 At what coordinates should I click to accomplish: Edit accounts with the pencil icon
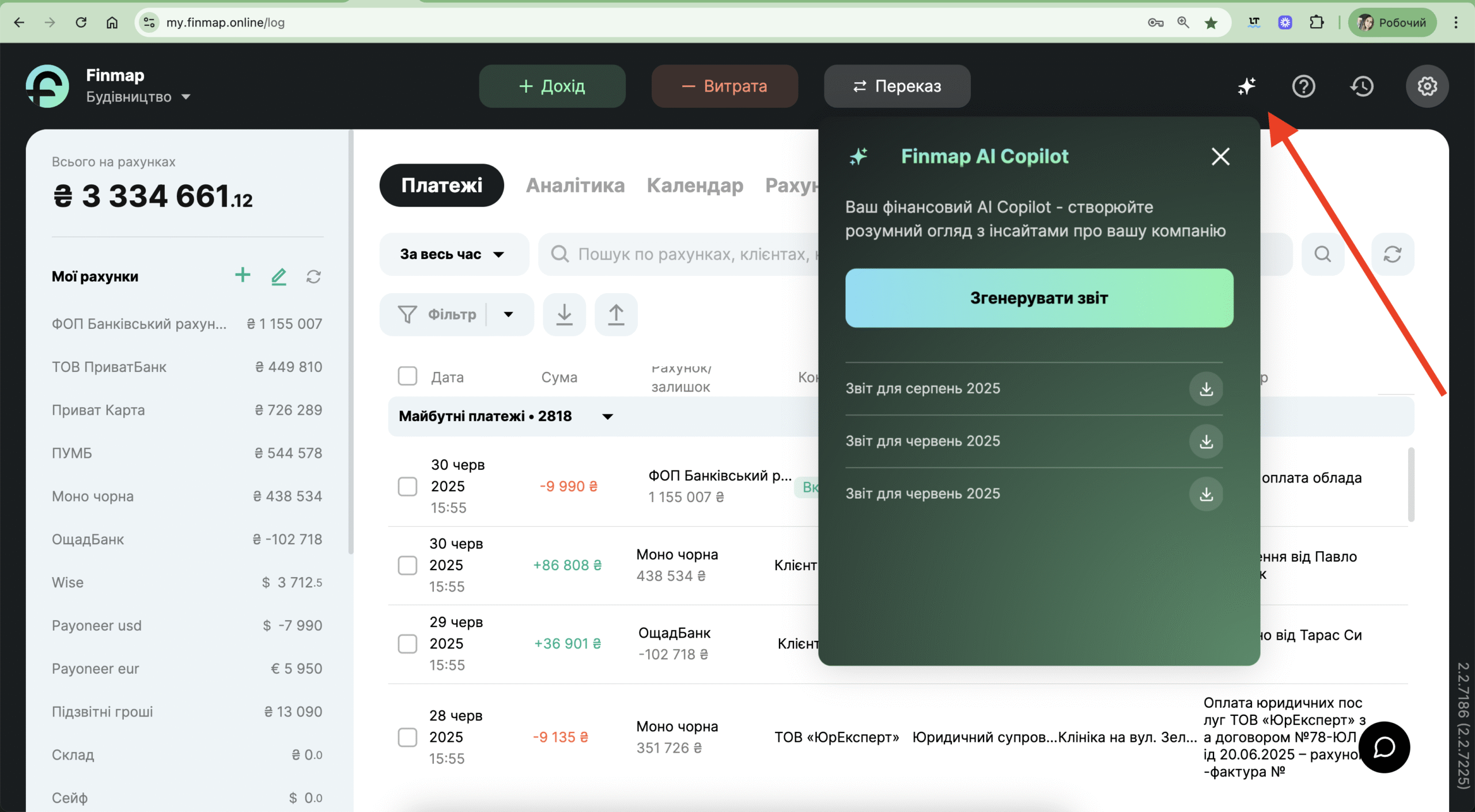(279, 276)
